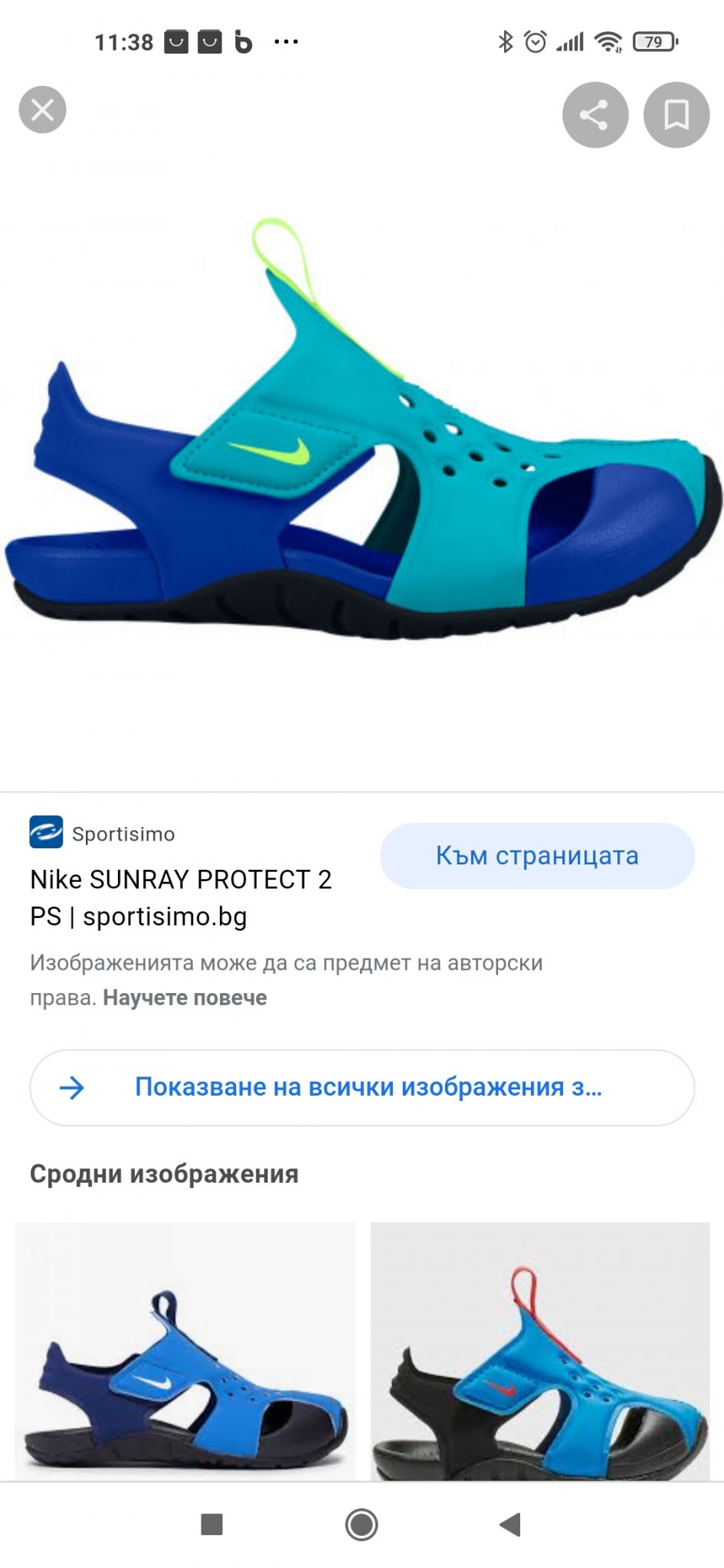The width and height of the screenshot is (724, 1568).
Task: Save image with bookmark icon
Action: pos(676,115)
